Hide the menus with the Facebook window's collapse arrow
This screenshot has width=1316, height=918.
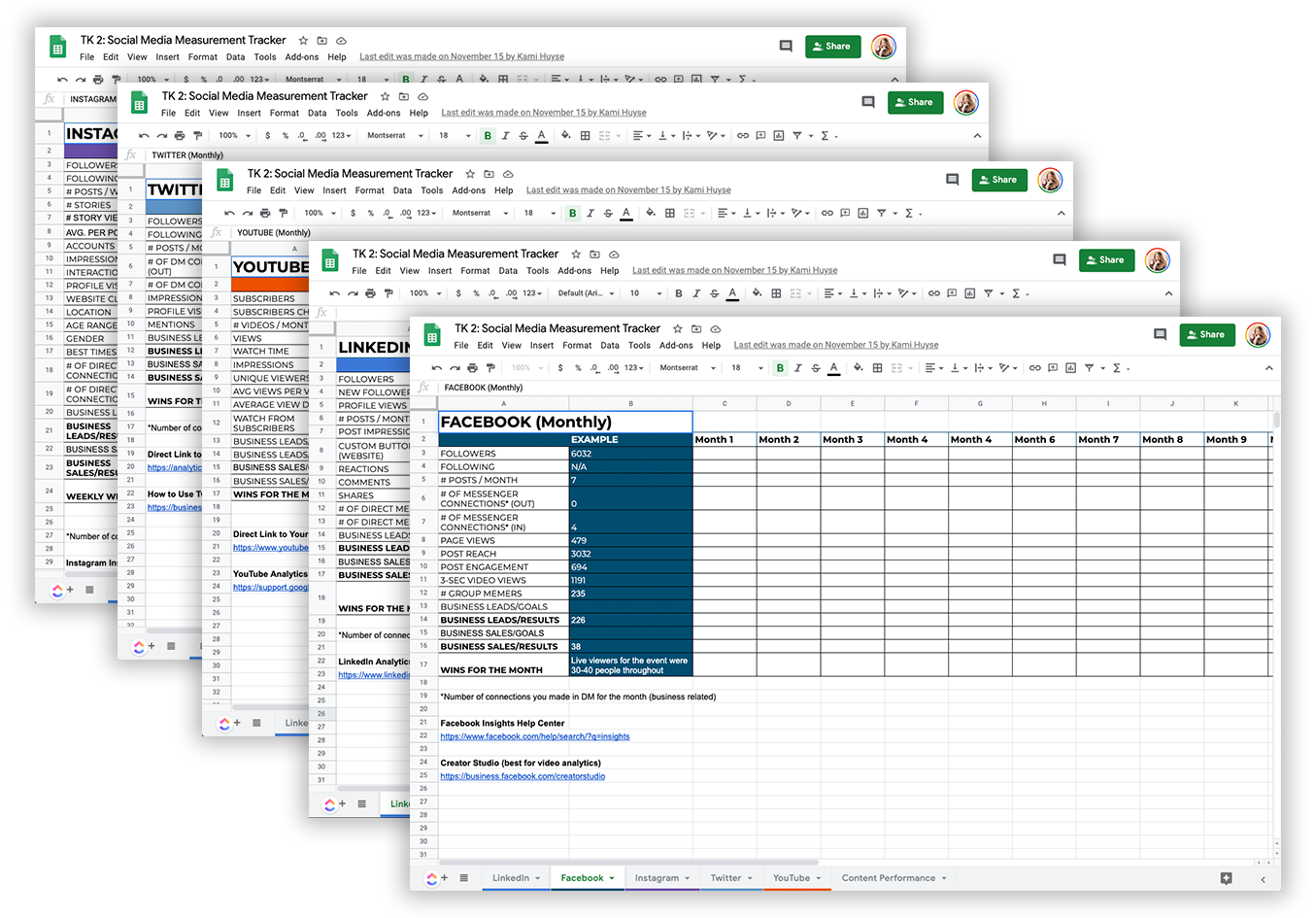click(1268, 368)
